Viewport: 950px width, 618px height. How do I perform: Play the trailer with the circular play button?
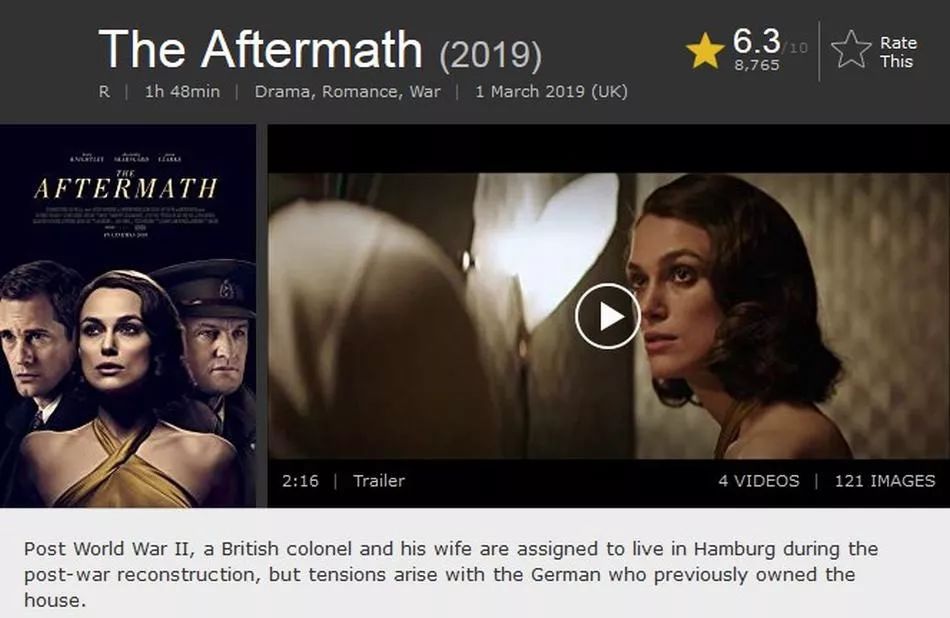coord(608,316)
